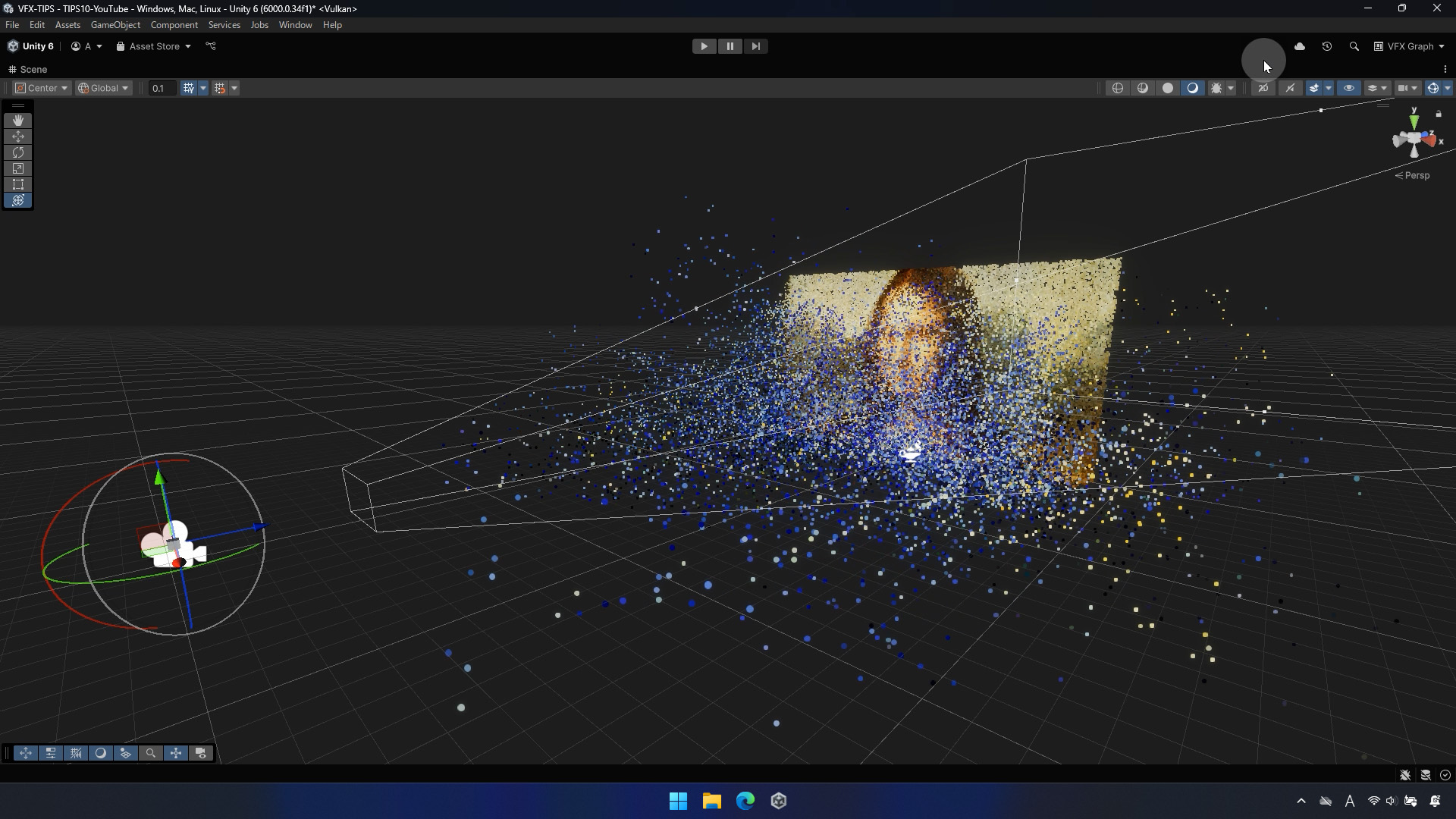Open the Asset Store button
This screenshot has height=819, width=1456.
pos(153,46)
